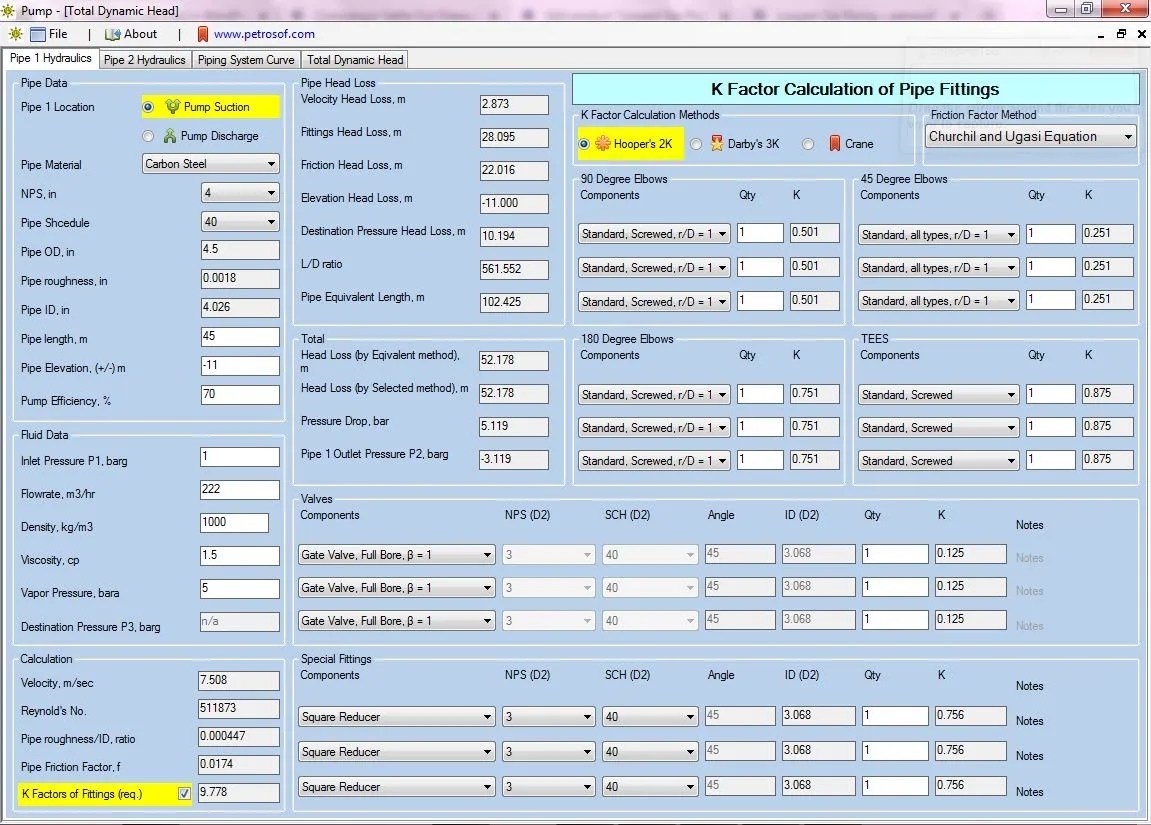
Task: Click Qty field of first 90 Degree Elbow
Action: click(760, 233)
